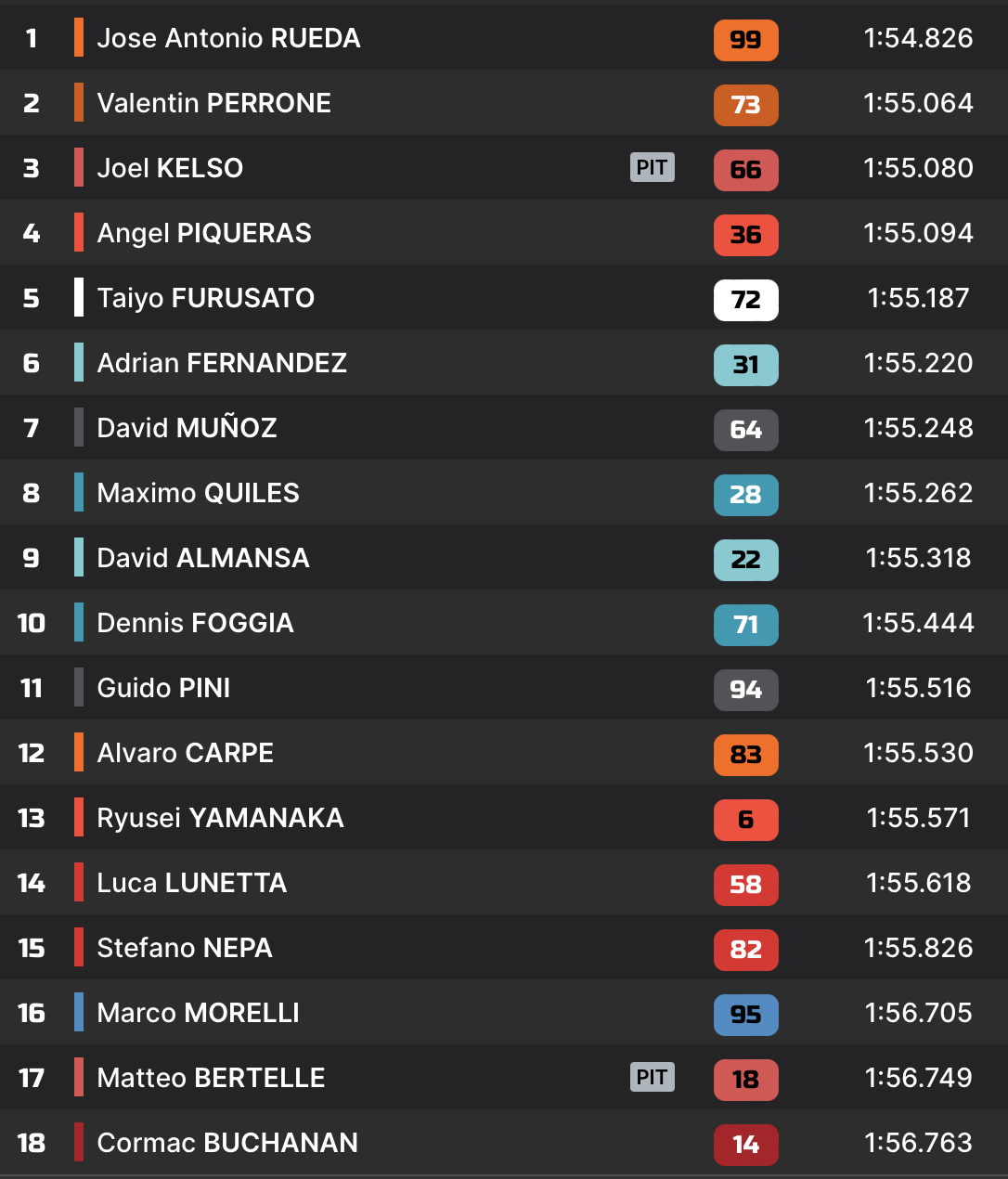
Task: Click the white number 72 badge
Action: [745, 300]
